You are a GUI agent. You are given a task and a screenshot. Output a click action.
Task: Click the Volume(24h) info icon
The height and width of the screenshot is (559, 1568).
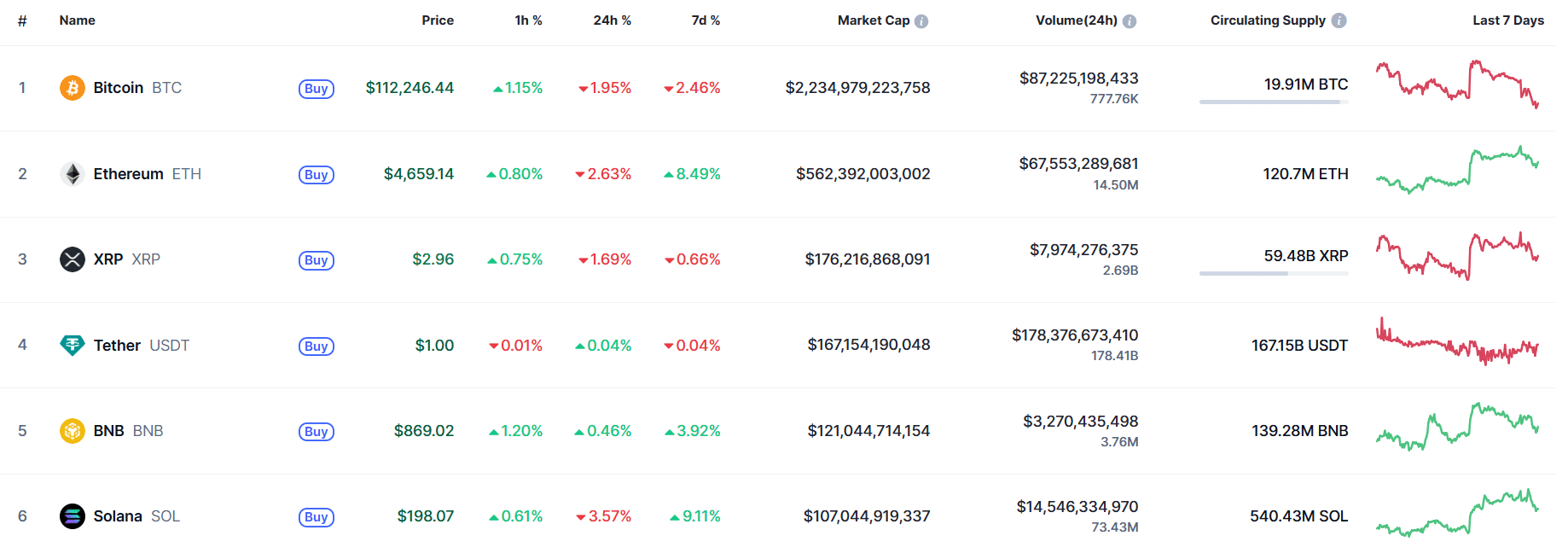(x=1130, y=21)
